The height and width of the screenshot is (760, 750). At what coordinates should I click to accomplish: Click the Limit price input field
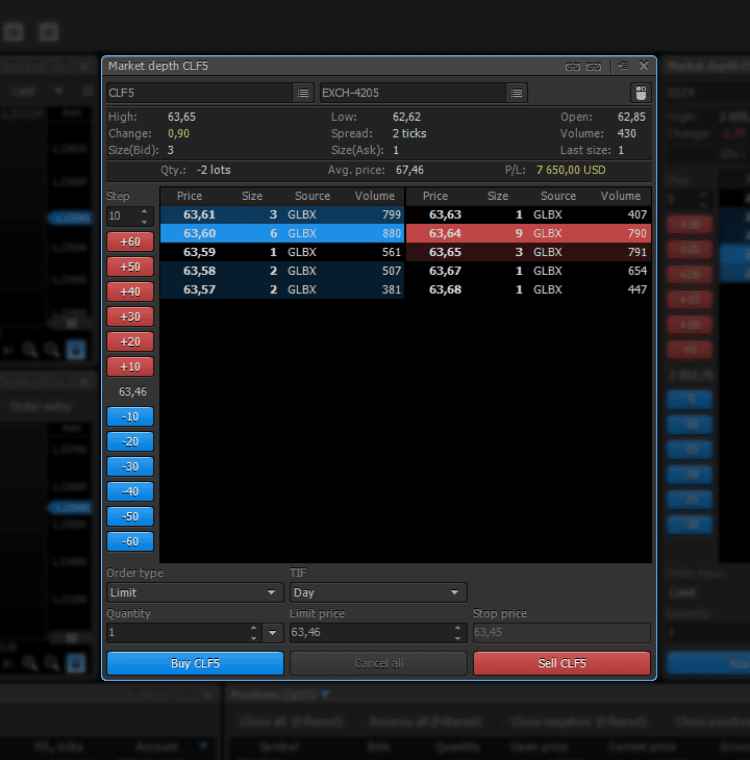coord(371,633)
